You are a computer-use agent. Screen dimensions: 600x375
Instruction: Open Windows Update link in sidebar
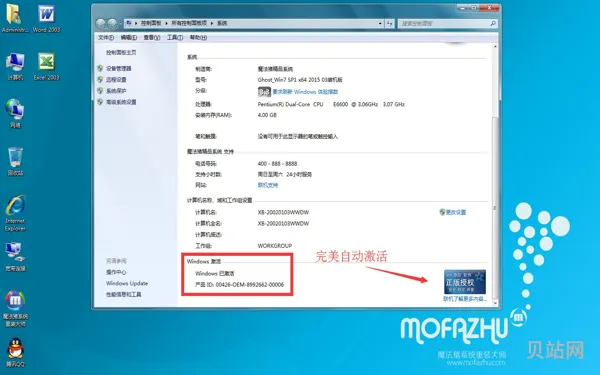pyautogui.click(x=127, y=283)
